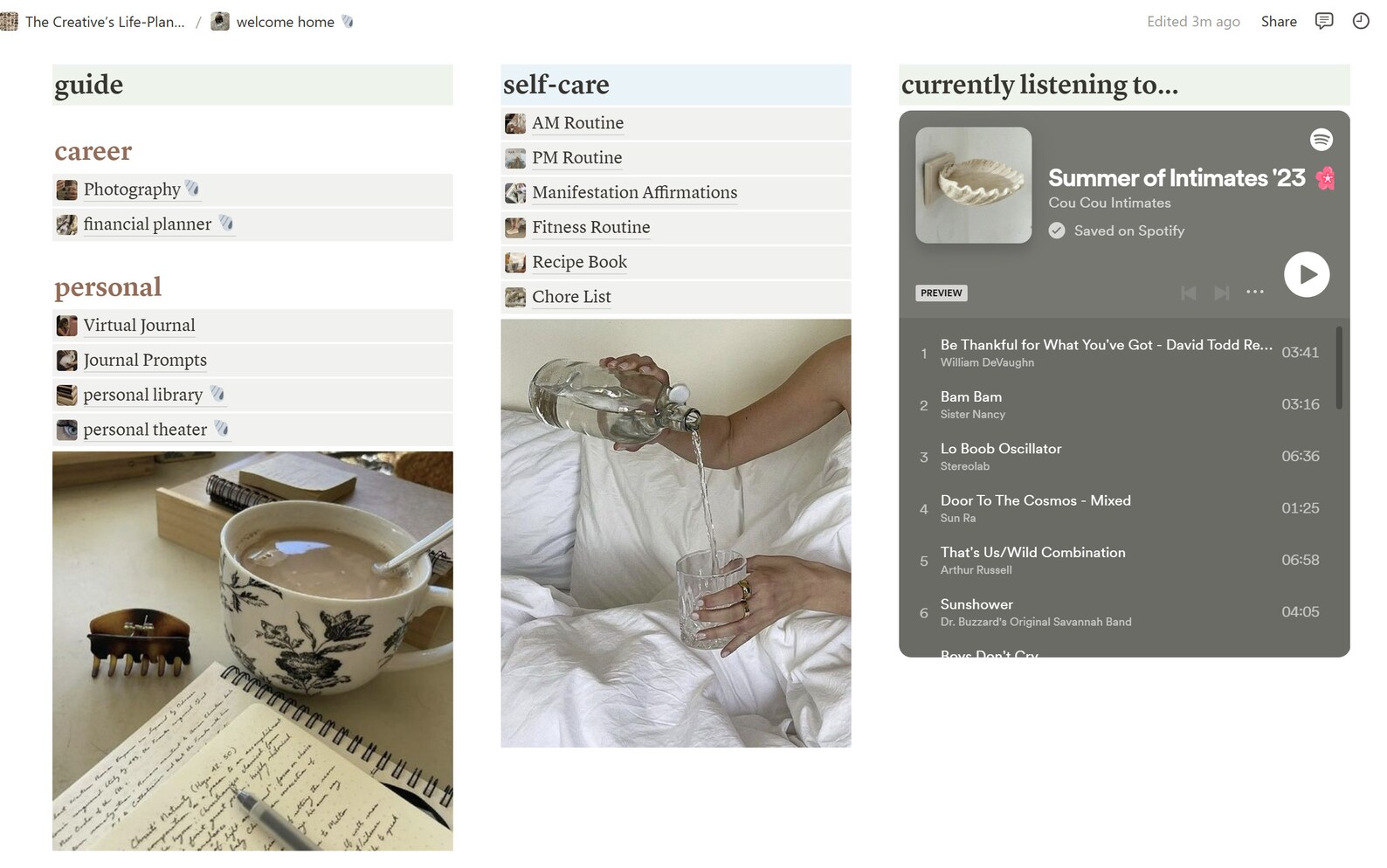
Task: Click the Share button
Action: 1279,22
